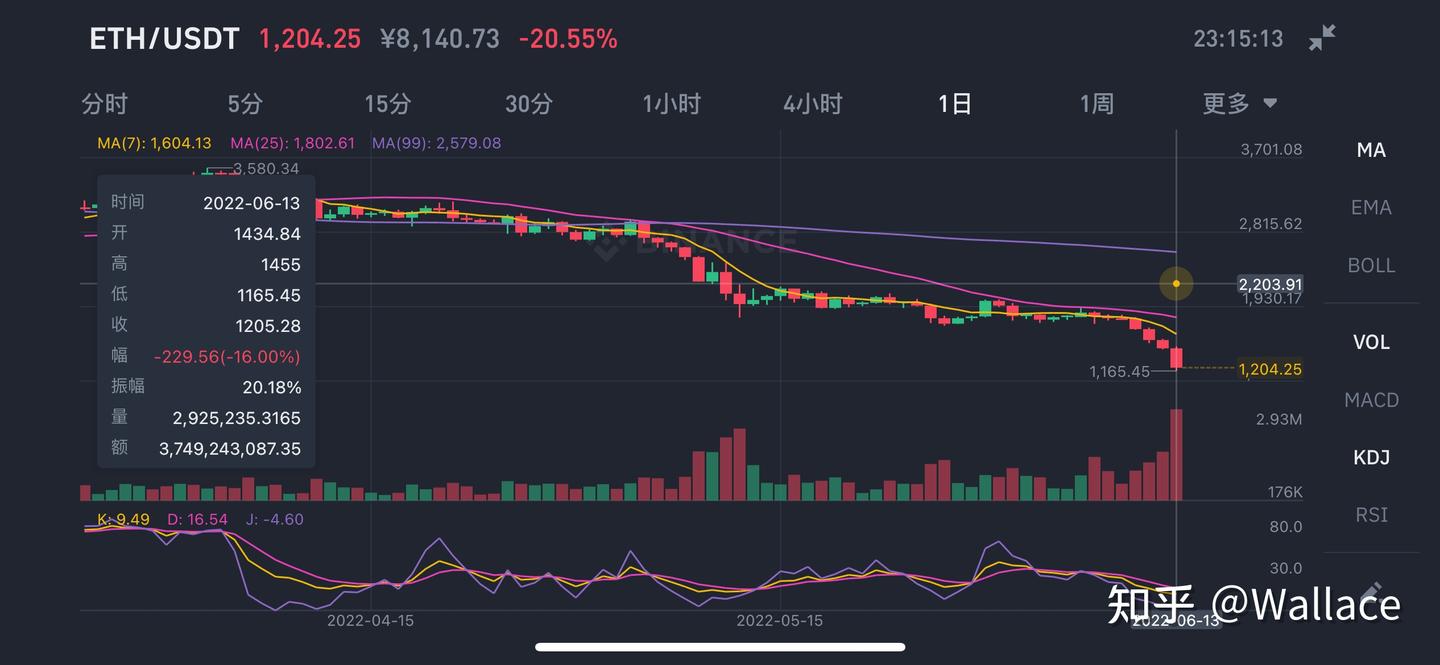Image resolution: width=1440 pixels, height=665 pixels.
Task: Enable the EMA indicator
Action: pos(1371,207)
